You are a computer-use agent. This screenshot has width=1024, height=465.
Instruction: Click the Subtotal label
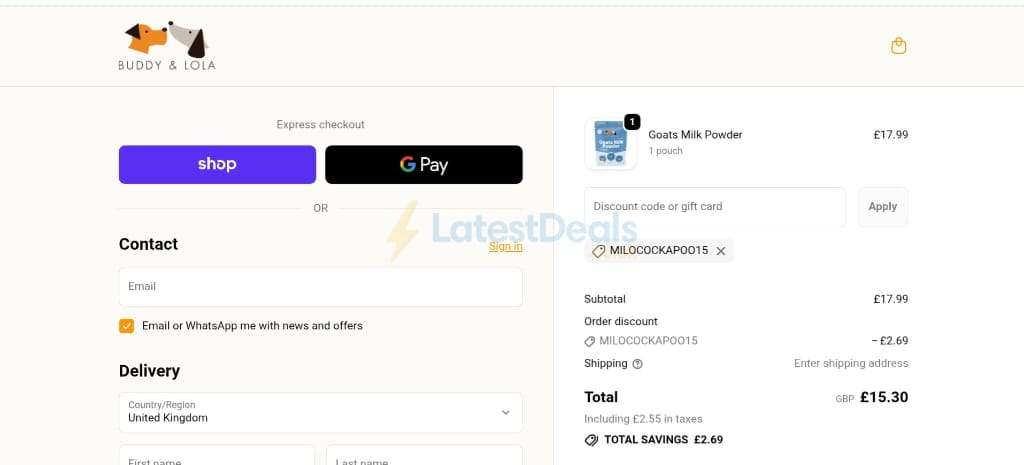coord(605,299)
